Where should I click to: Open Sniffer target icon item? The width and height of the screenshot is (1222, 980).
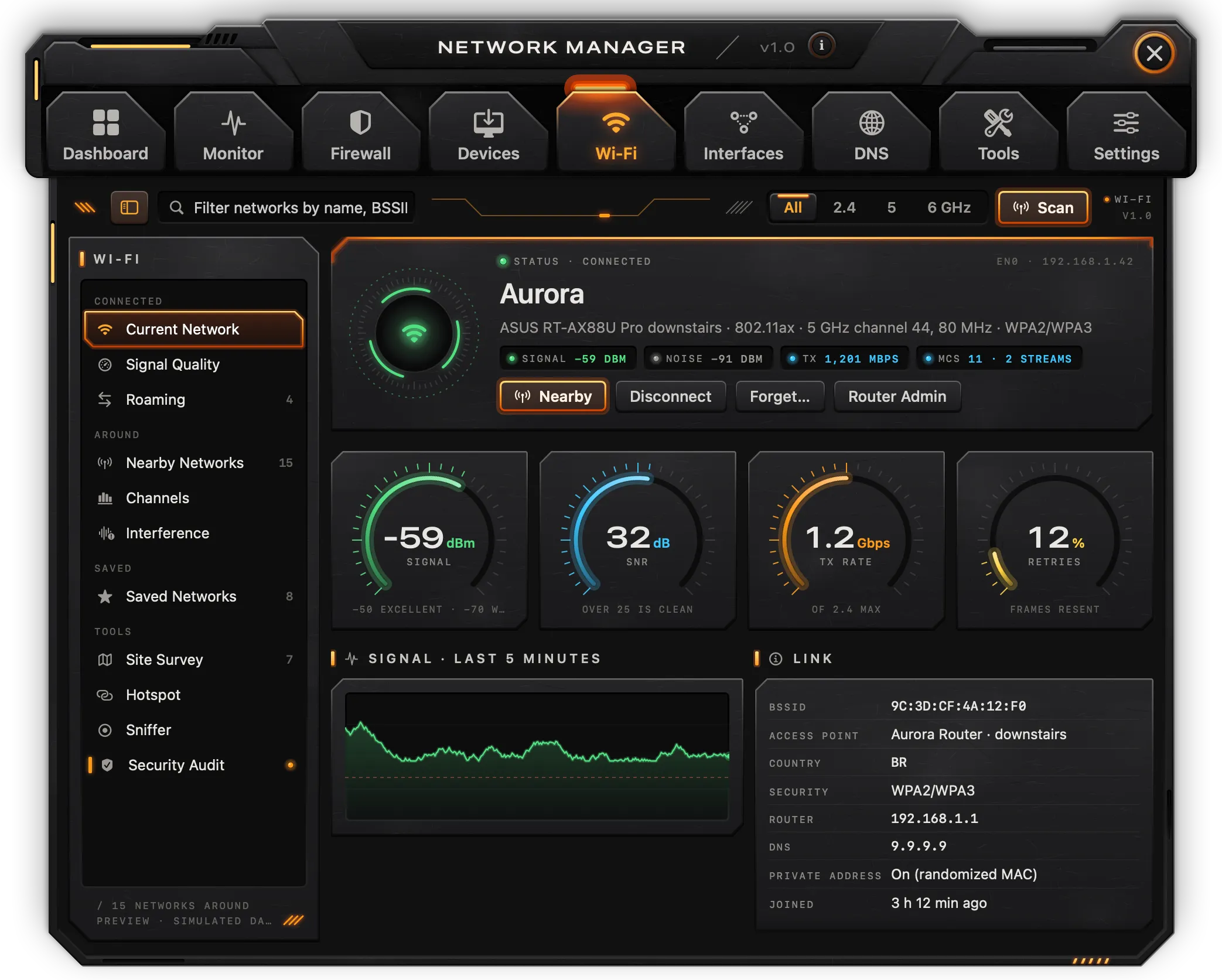(105, 730)
